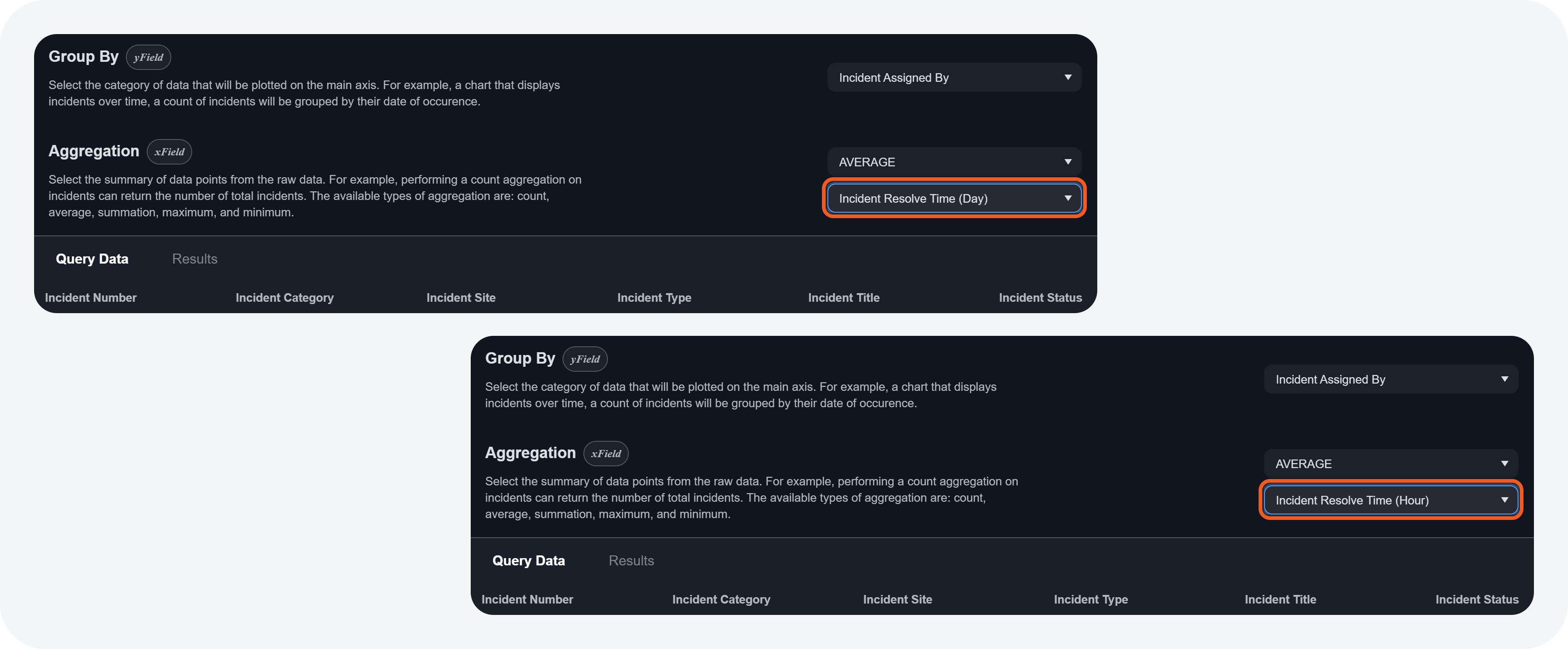This screenshot has height=649, width=1568.
Task: Click xField badge in bottom panel
Action: 606,454
